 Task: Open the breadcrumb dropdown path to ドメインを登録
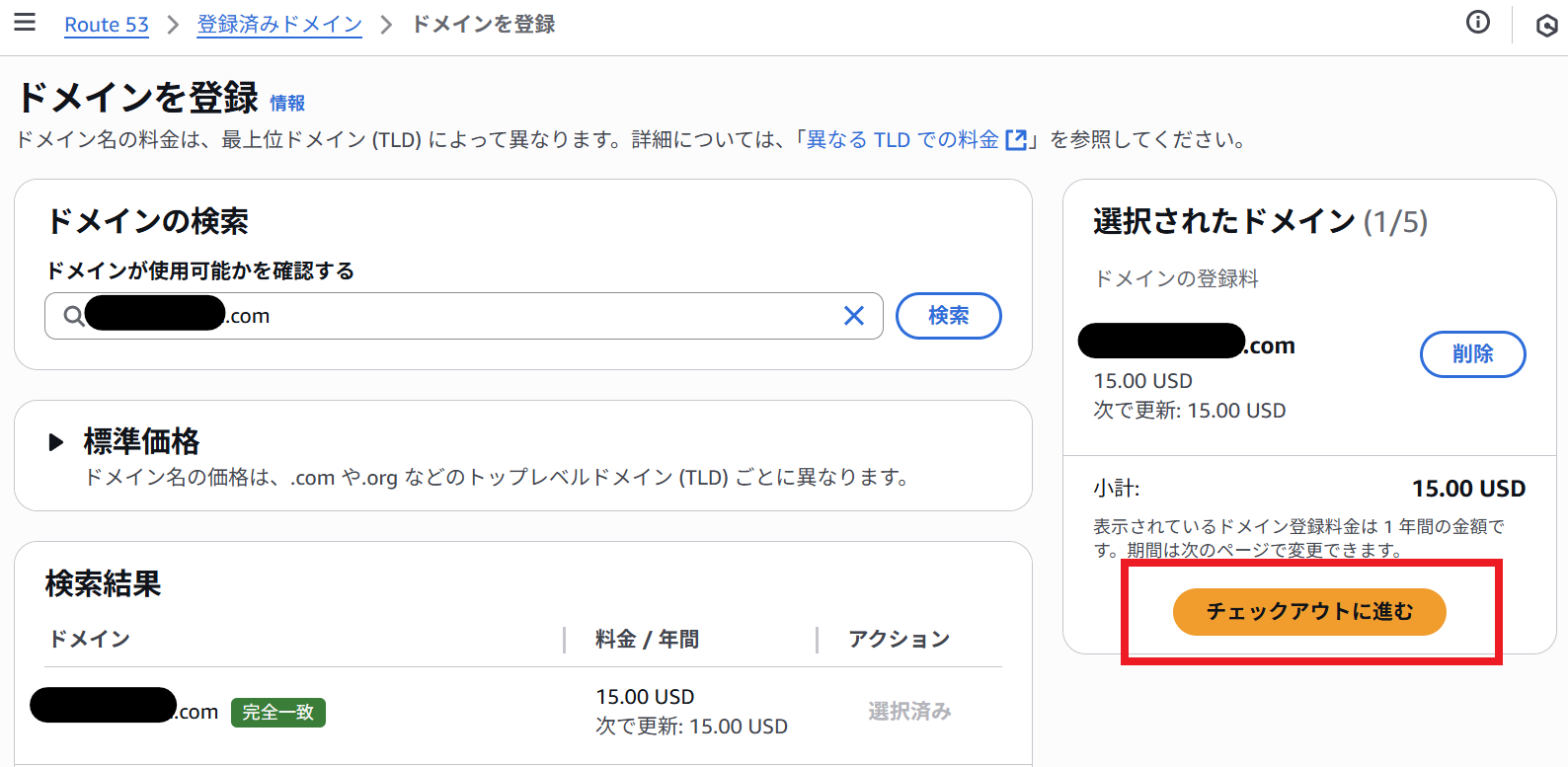point(483,24)
